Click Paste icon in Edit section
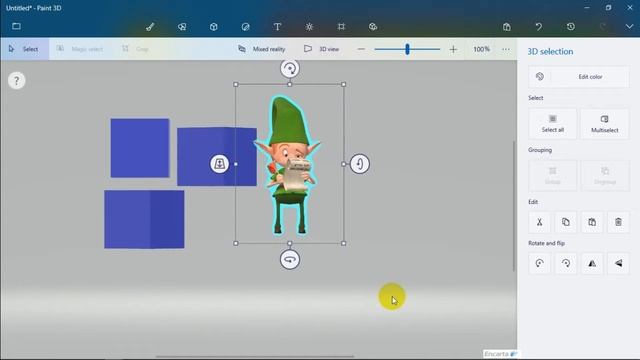The image size is (640, 360). pyautogui.click(x=592, y=222)
